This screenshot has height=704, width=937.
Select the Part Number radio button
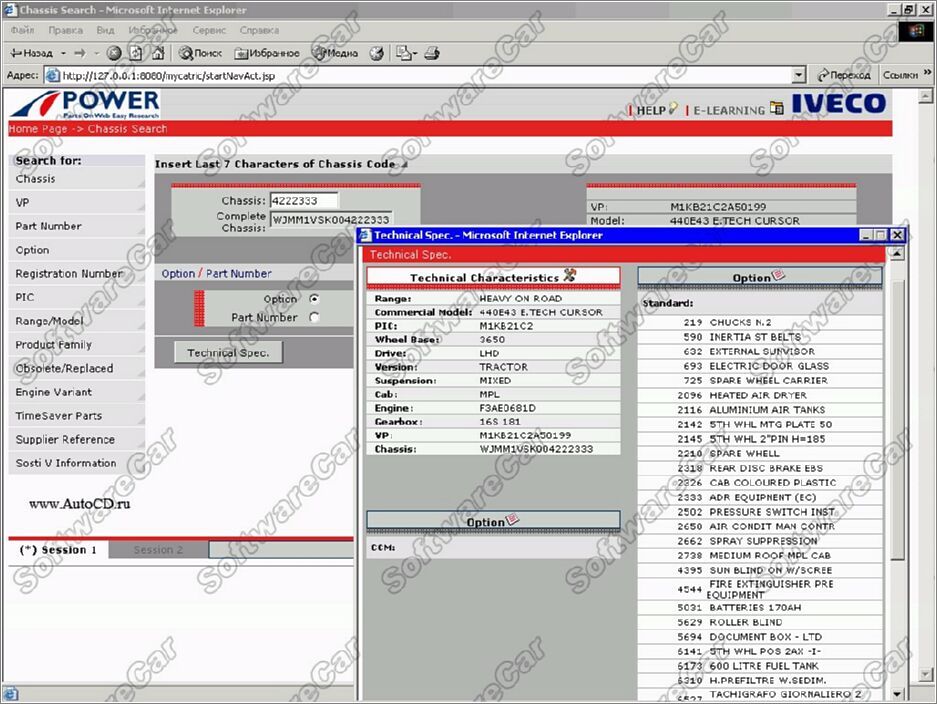pyautogui.click(x=314, y=318)
